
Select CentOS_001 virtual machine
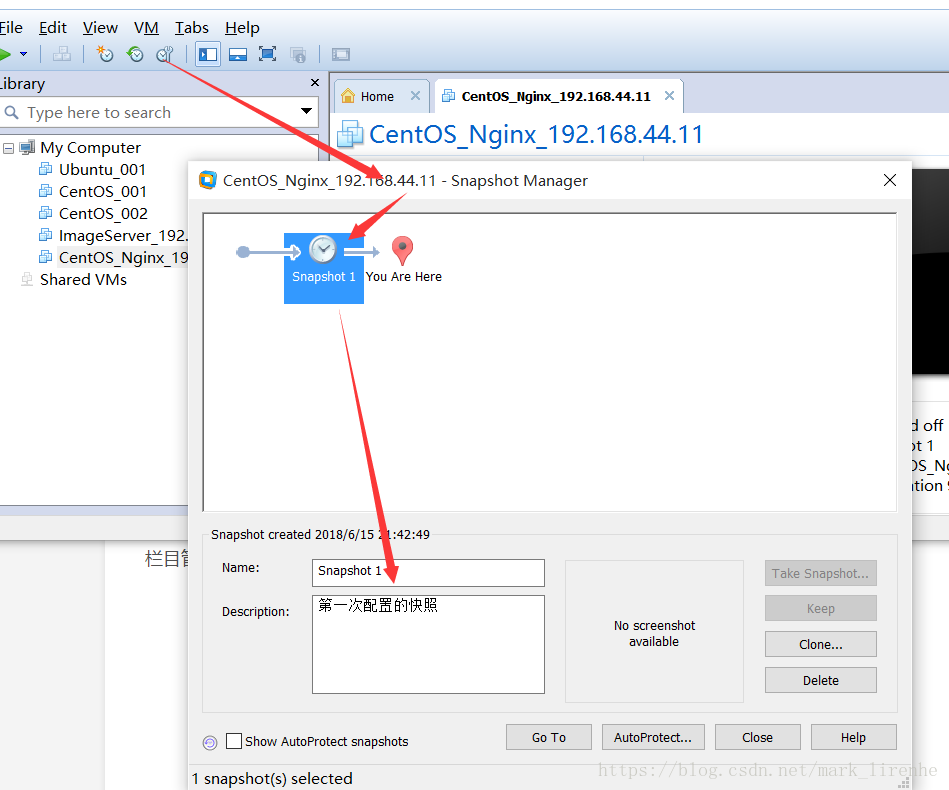(x=103, y=191)
